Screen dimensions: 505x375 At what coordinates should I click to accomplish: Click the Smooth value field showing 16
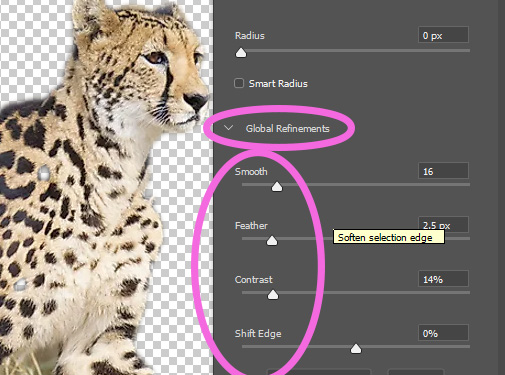point(443,171)
